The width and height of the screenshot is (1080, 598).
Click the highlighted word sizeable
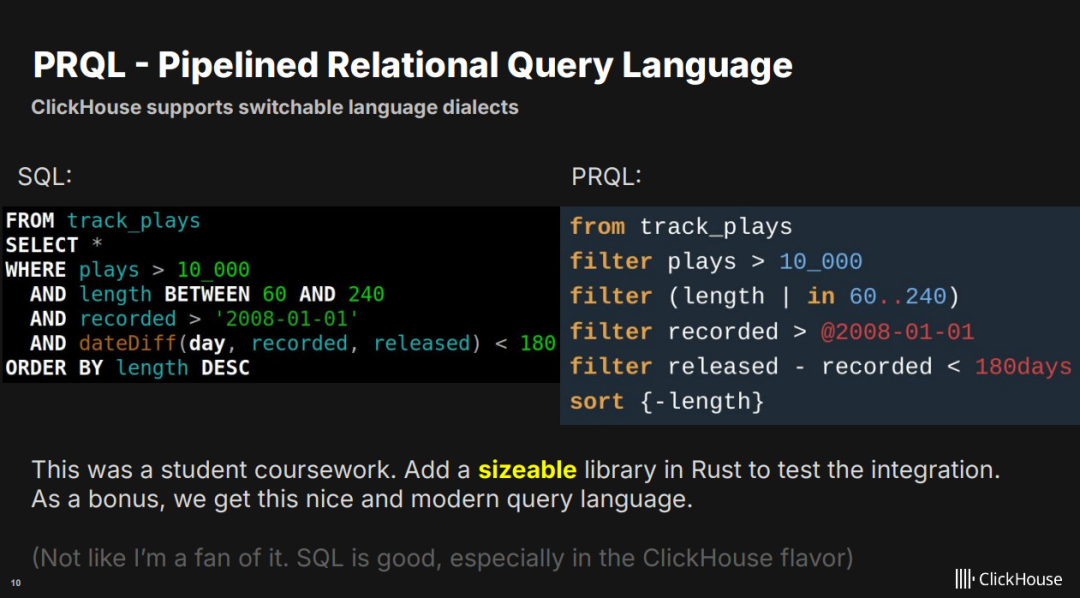pos(528,470)
